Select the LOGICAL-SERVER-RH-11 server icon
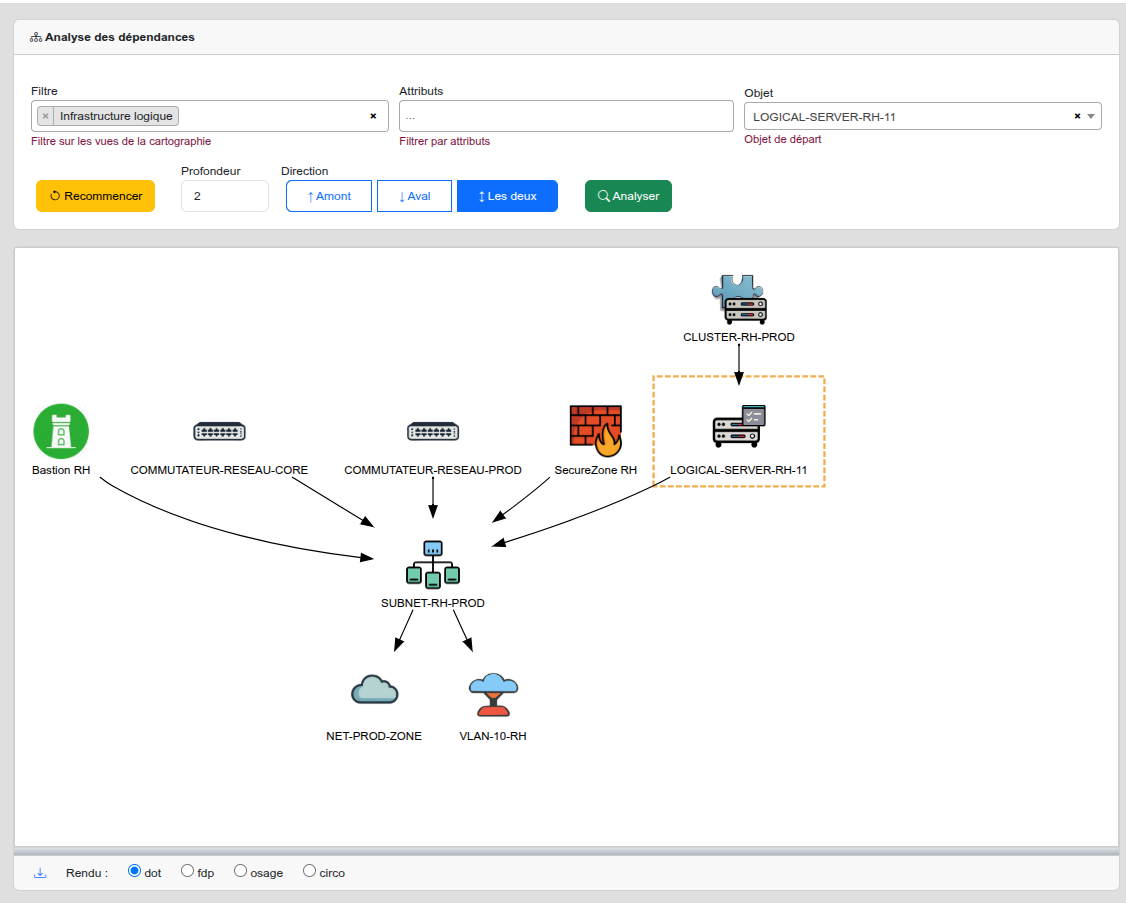This screenshot has height=903, width=1126. [x=738, y=426]
